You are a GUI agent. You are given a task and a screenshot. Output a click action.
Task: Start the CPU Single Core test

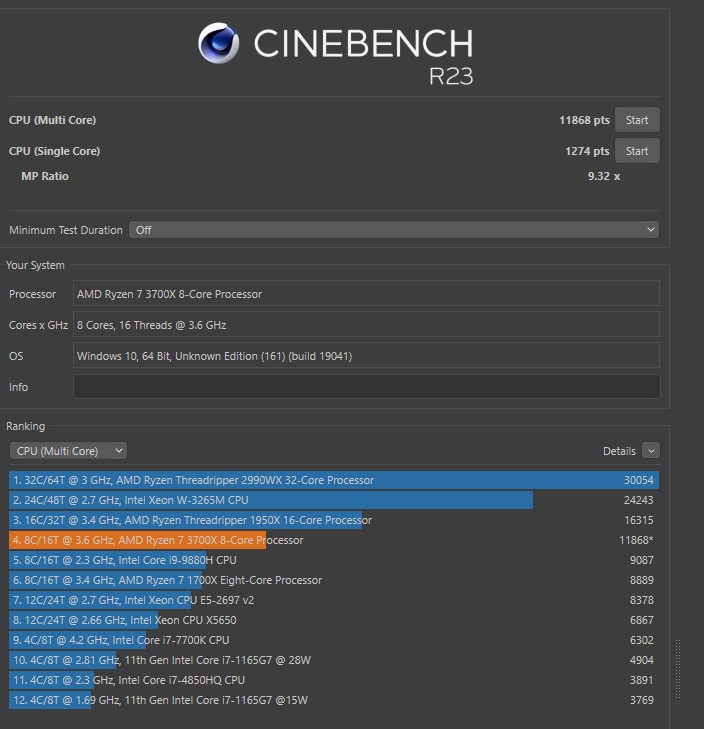[637, 151]
